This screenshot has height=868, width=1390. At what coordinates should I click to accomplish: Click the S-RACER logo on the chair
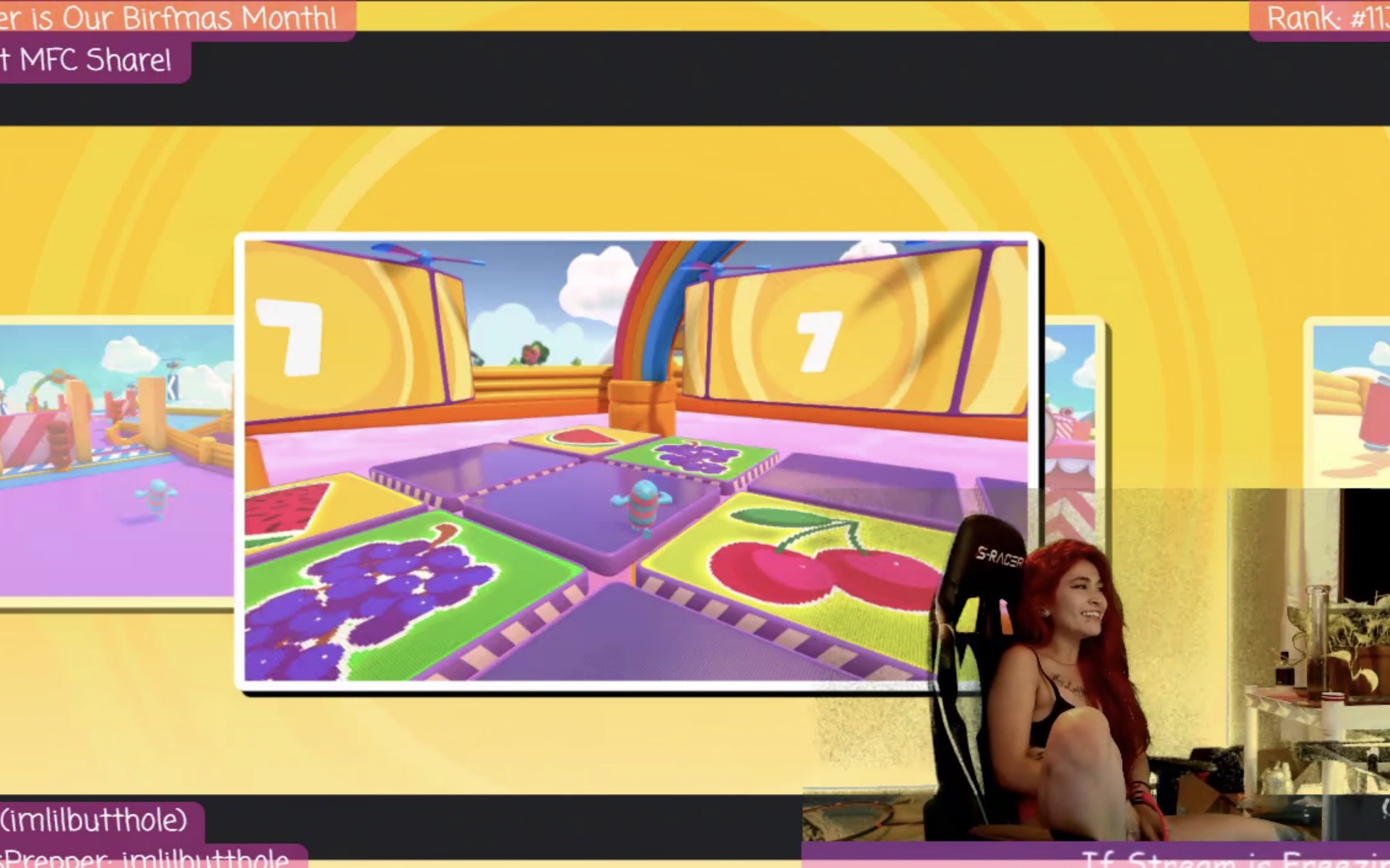point(999,556)
